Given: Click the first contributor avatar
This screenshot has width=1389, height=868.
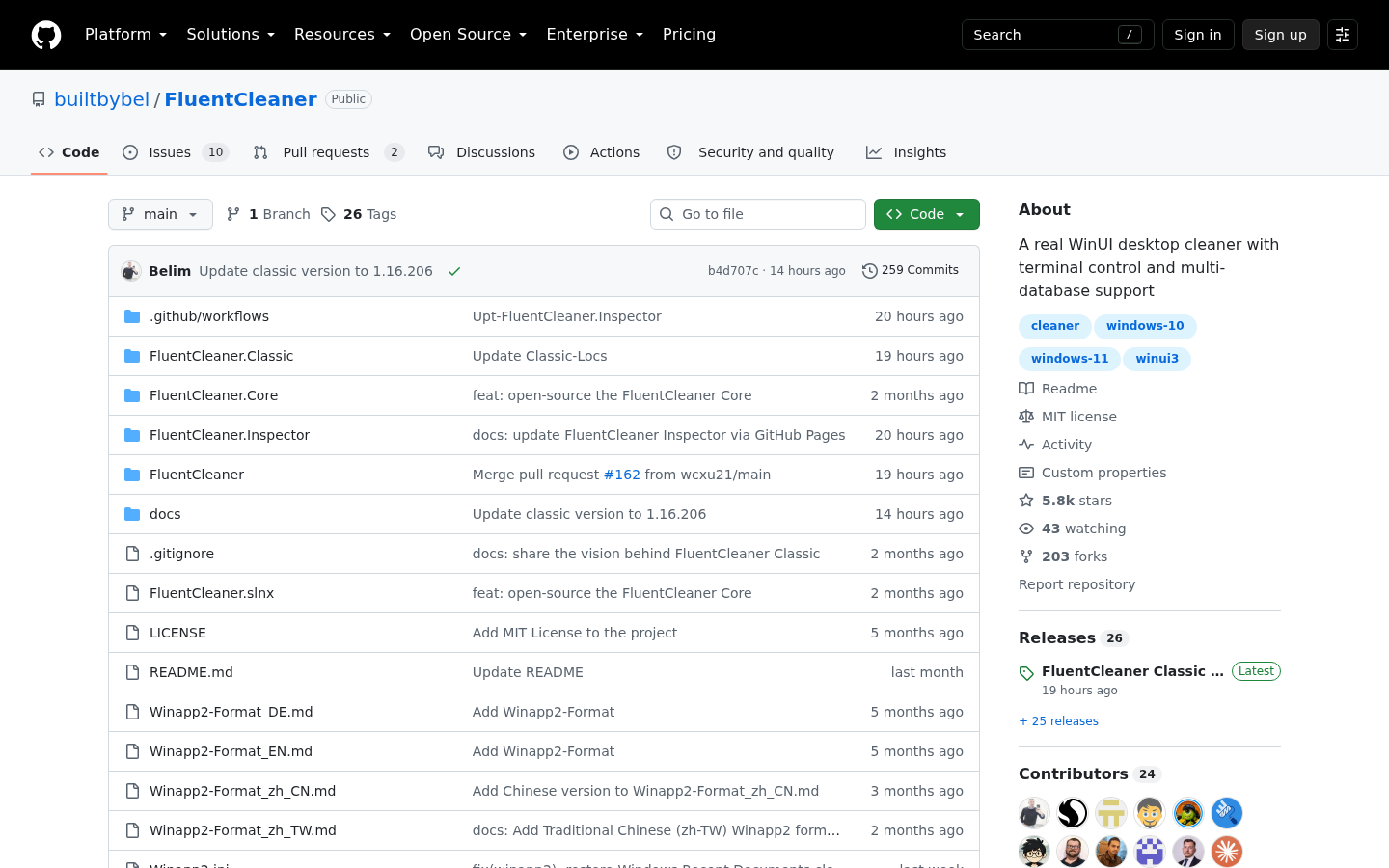Looking at the screenshot, I should 1034,813.
